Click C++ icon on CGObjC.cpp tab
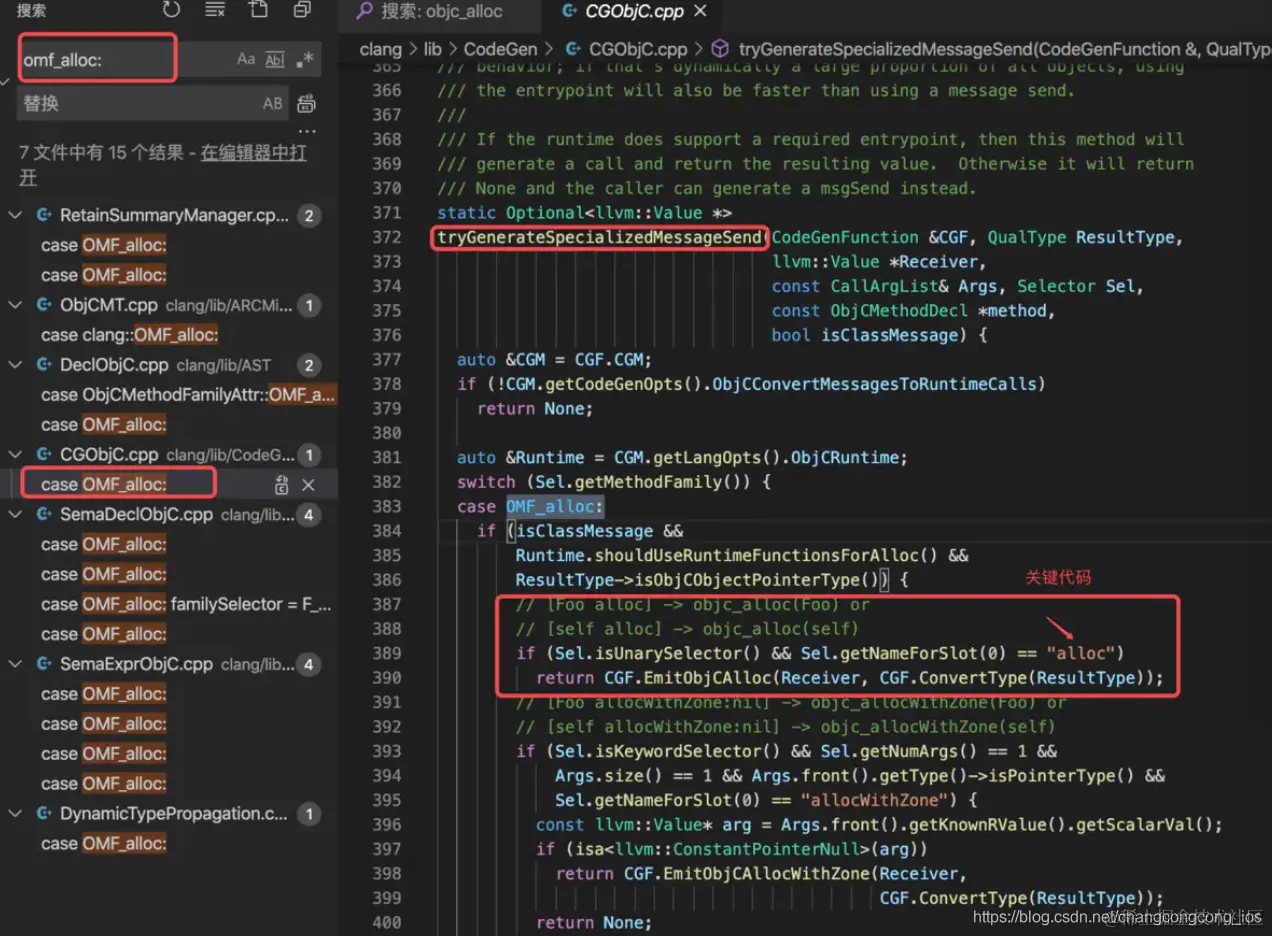The width and height of the screenshot is (1272, 936). [569, 12]
